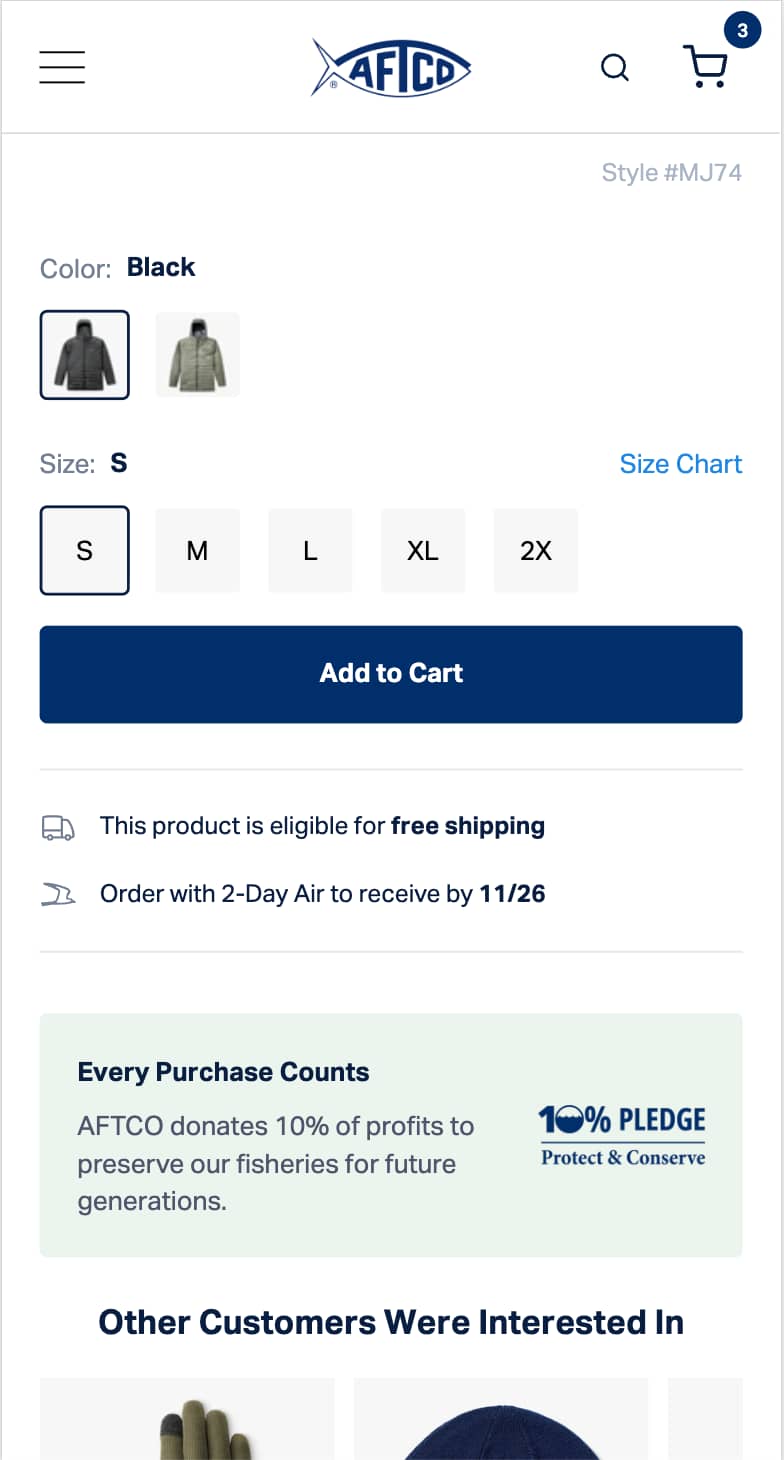Viewport: 784px width, 1460px height.
Task: Open the green gloves product thumbnail
Action: 187,1420
